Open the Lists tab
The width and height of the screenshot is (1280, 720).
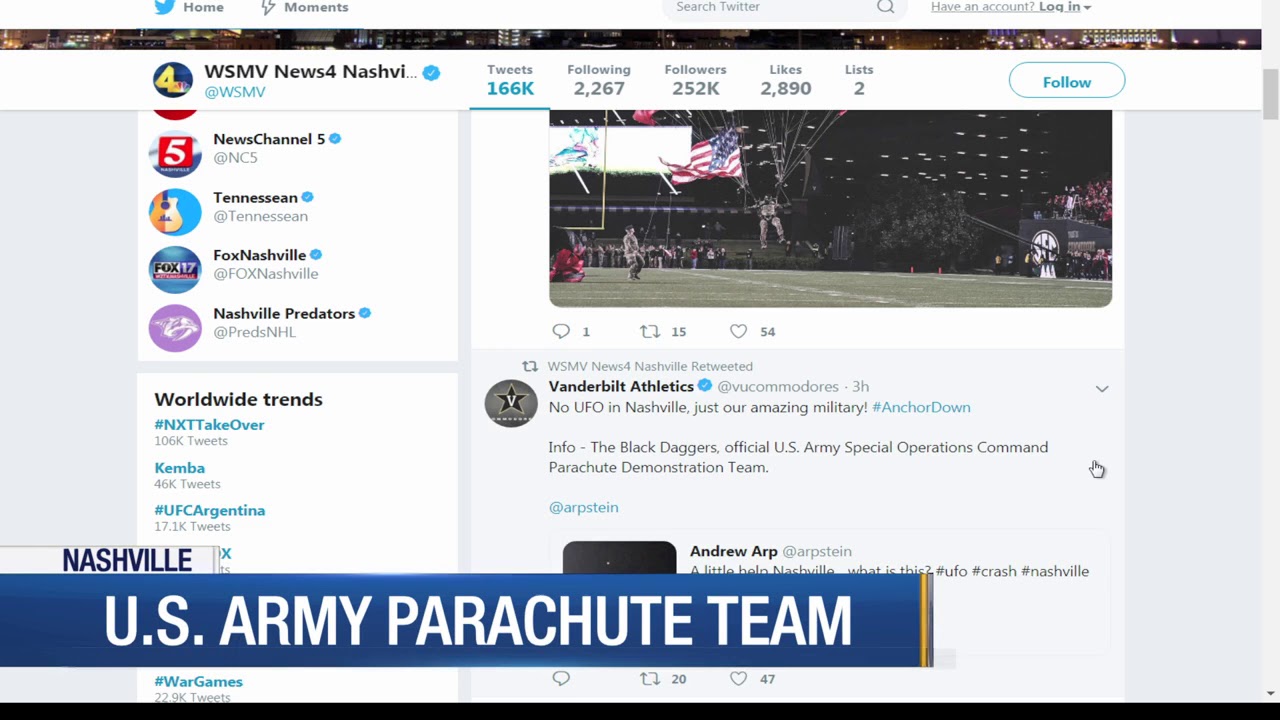coord(859,80)
